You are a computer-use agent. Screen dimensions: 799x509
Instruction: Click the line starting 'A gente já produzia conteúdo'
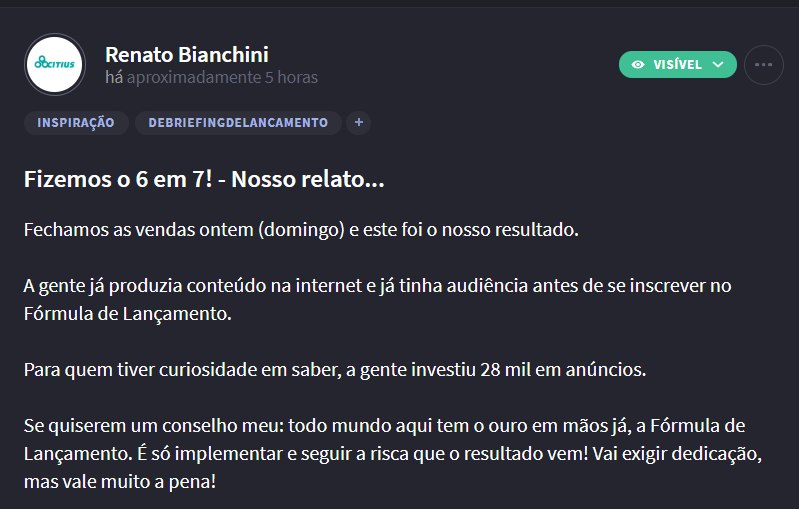click(x=378, y=286)
